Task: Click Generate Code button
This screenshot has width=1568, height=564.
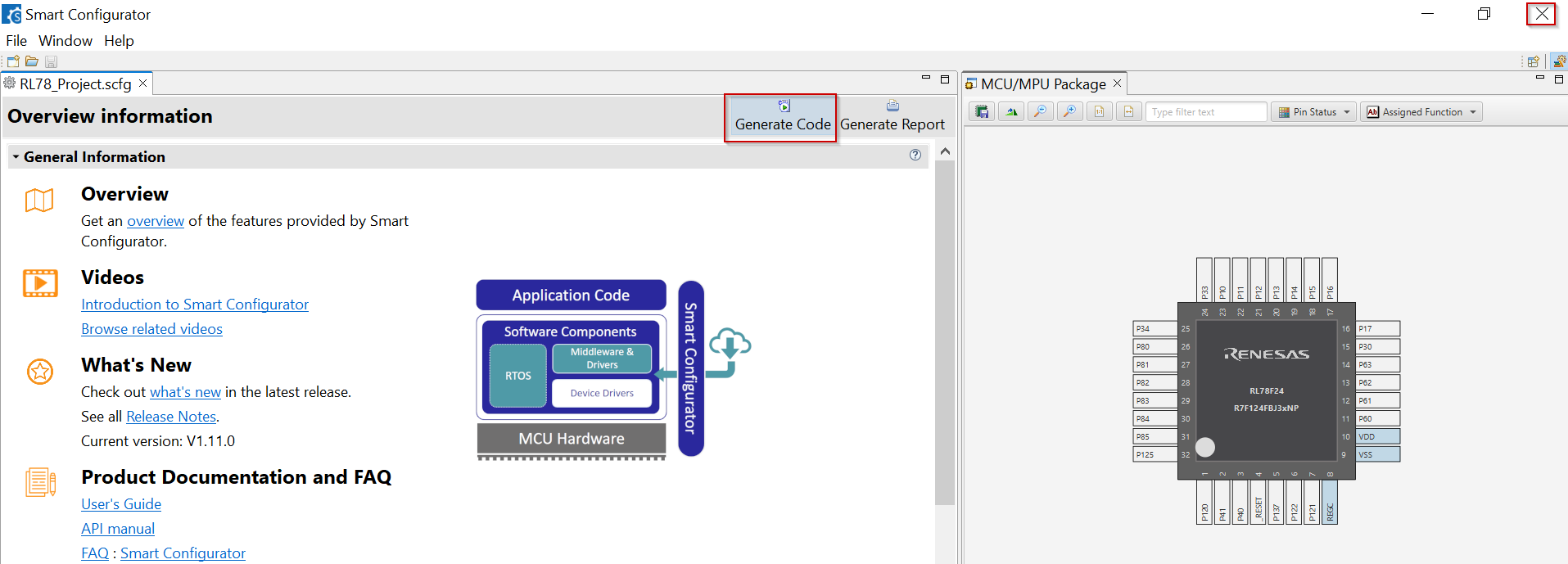Action: coord(782,117)
